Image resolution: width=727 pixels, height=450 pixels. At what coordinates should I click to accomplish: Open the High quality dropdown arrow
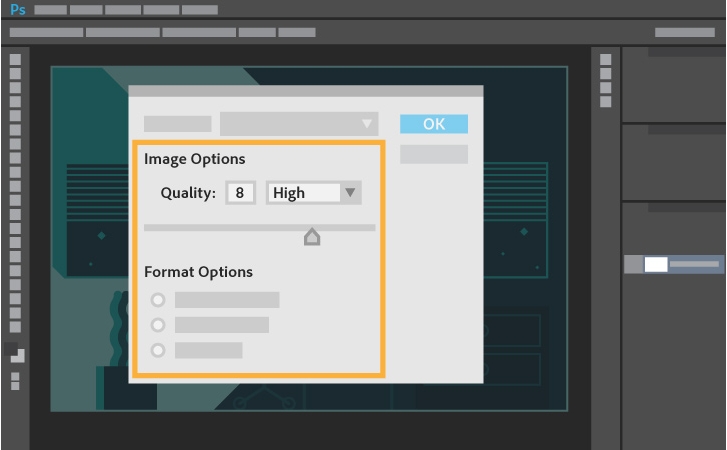click(350, 193)
